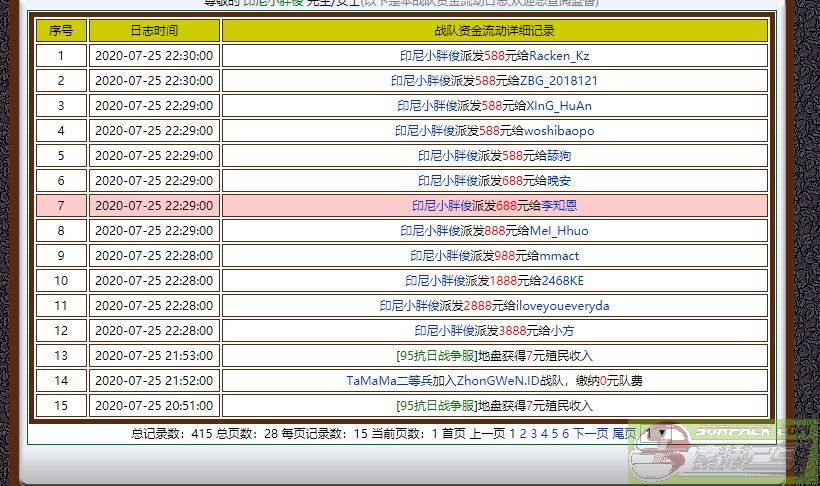The width and height of the screenshot is (820, 486).
Task: Click 李知恩 in highlighted row 7
Action: (559, 206)
